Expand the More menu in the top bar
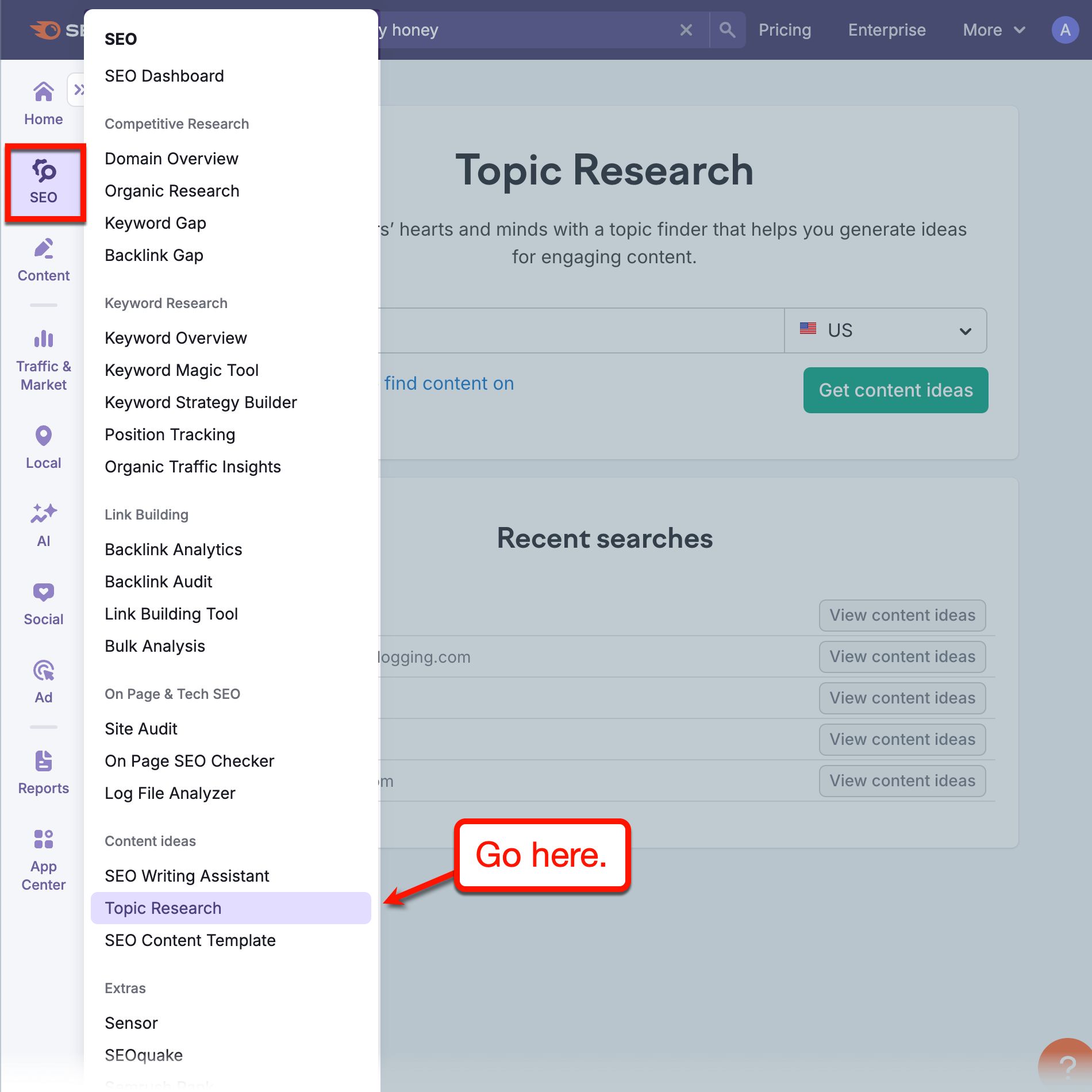Image resolution: width=1092 pixels, height=1092 pixels. (993, 30)
